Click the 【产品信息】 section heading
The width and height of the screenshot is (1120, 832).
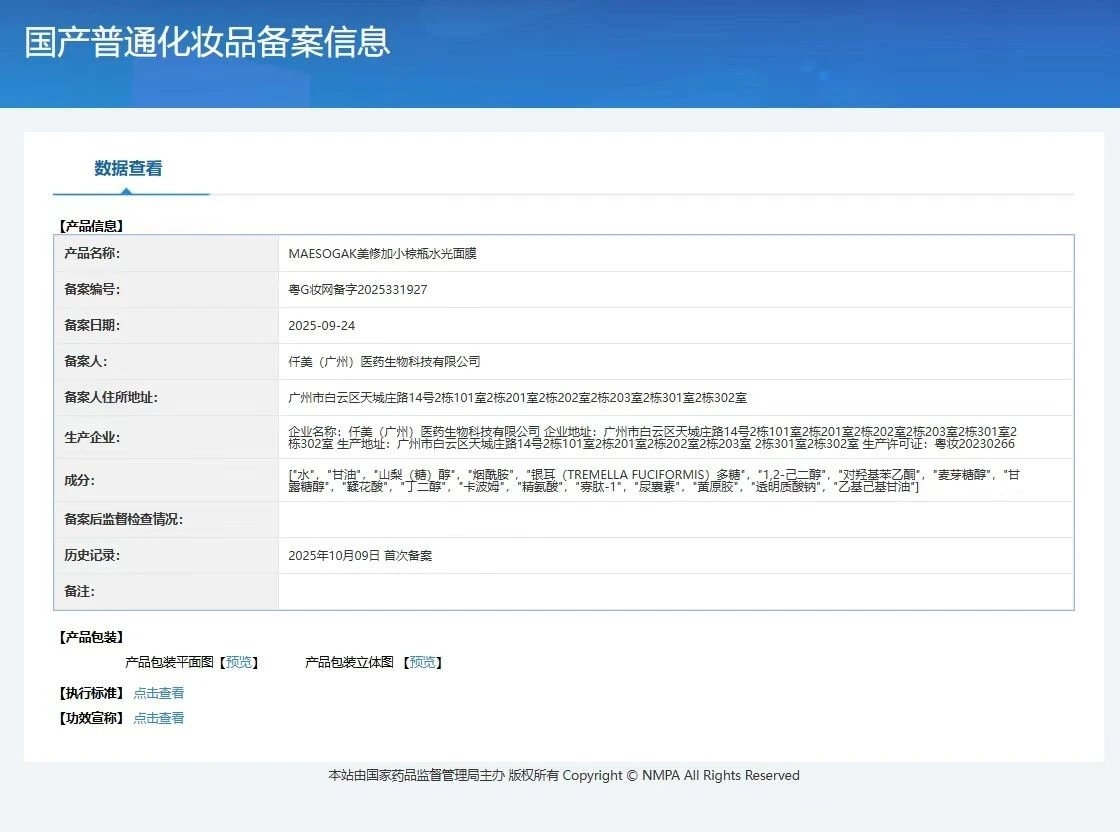click(91, 226)
